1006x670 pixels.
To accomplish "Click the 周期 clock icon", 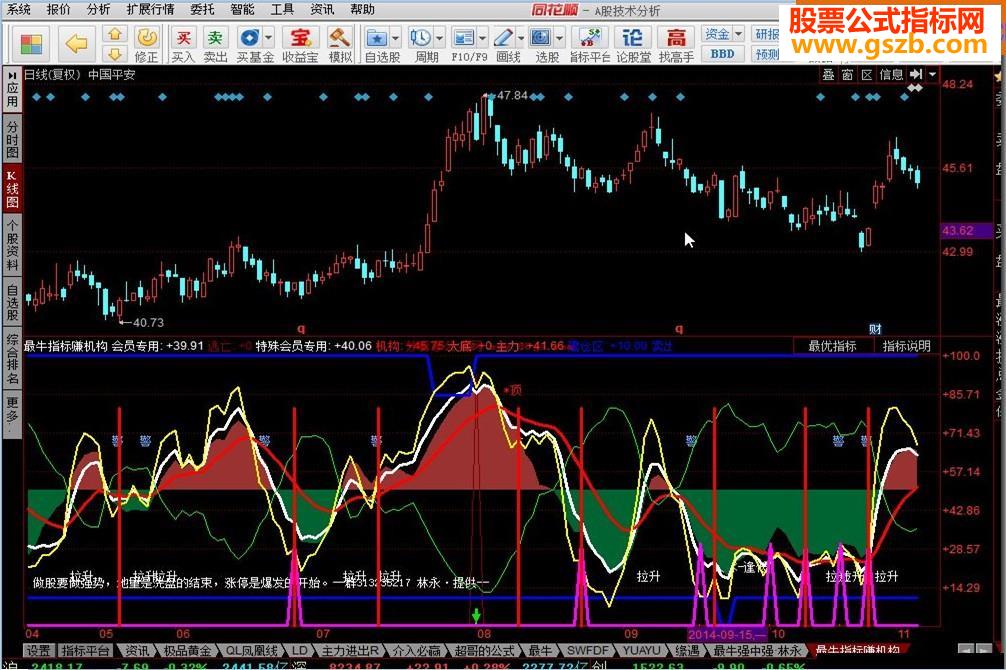I will tap(421, 38).
